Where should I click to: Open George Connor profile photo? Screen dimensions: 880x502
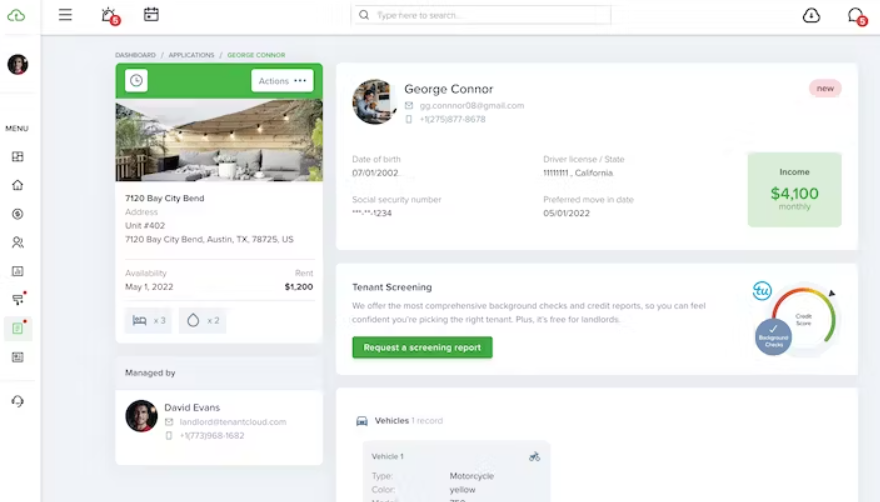coord(374,102)
